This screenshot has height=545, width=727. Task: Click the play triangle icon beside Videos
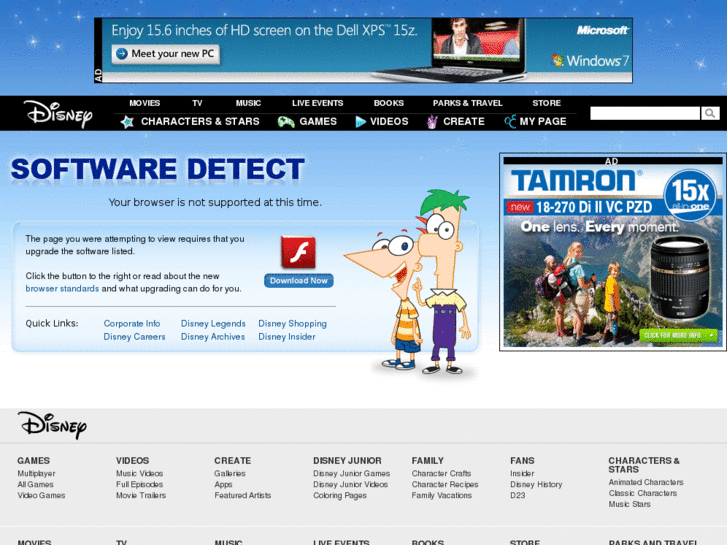[x=360, y=122]
